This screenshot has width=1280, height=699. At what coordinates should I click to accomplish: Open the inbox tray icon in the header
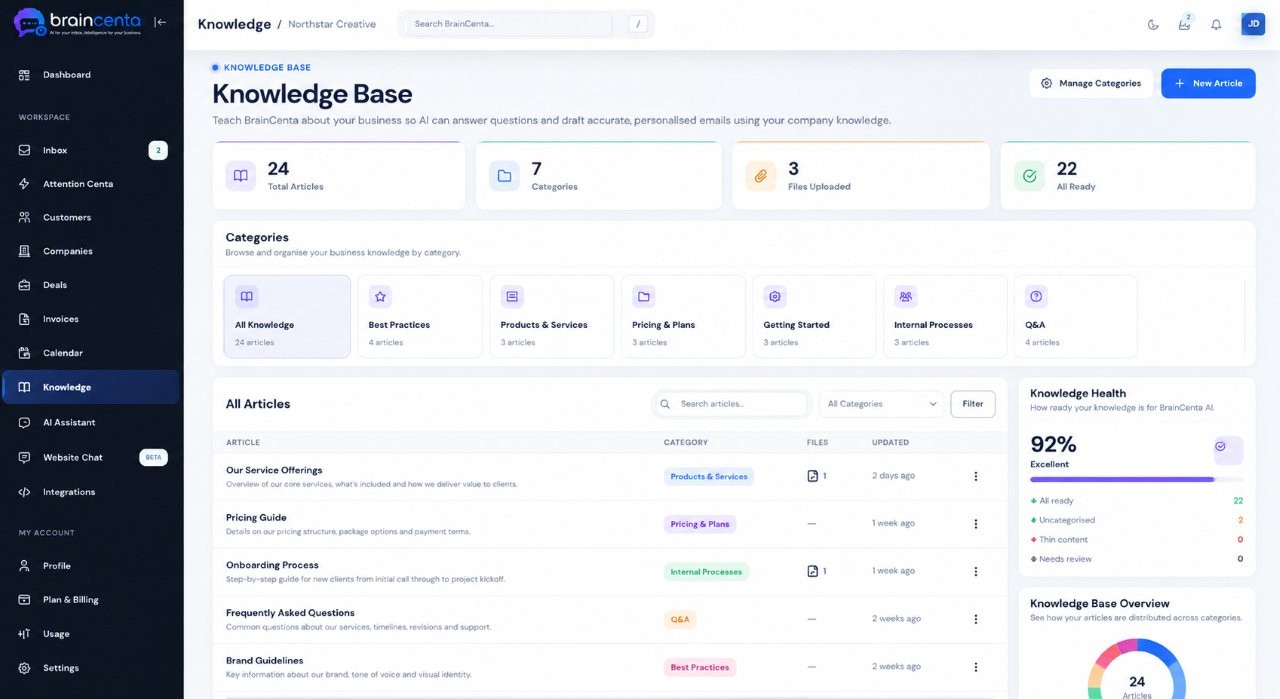(x=1184, y=25)
